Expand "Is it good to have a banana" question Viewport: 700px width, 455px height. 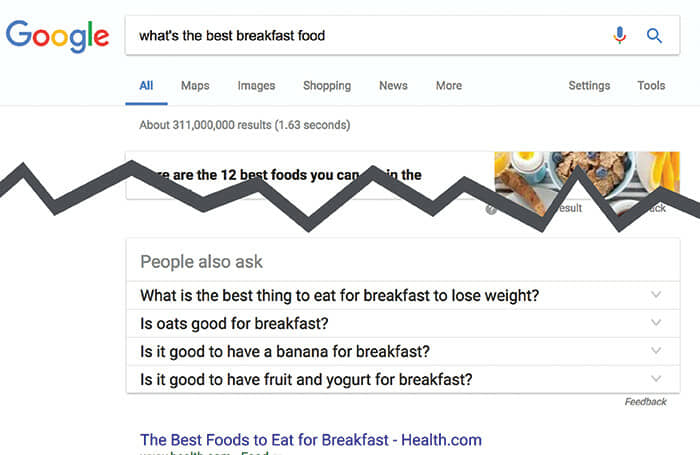pyautogui.click(x=403, y=351)
